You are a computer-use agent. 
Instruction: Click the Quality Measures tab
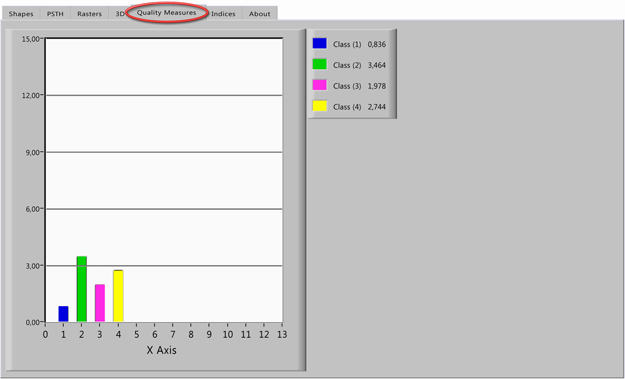coord(167,13)
